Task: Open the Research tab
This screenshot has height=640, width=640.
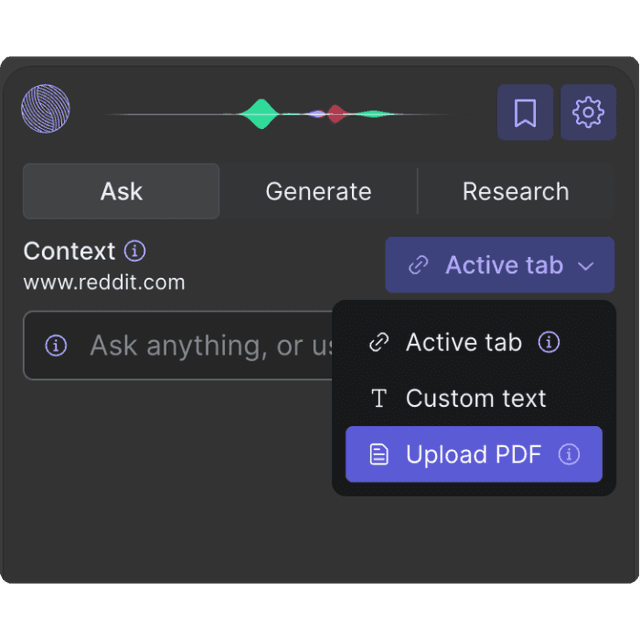Action: click(515, 191)
